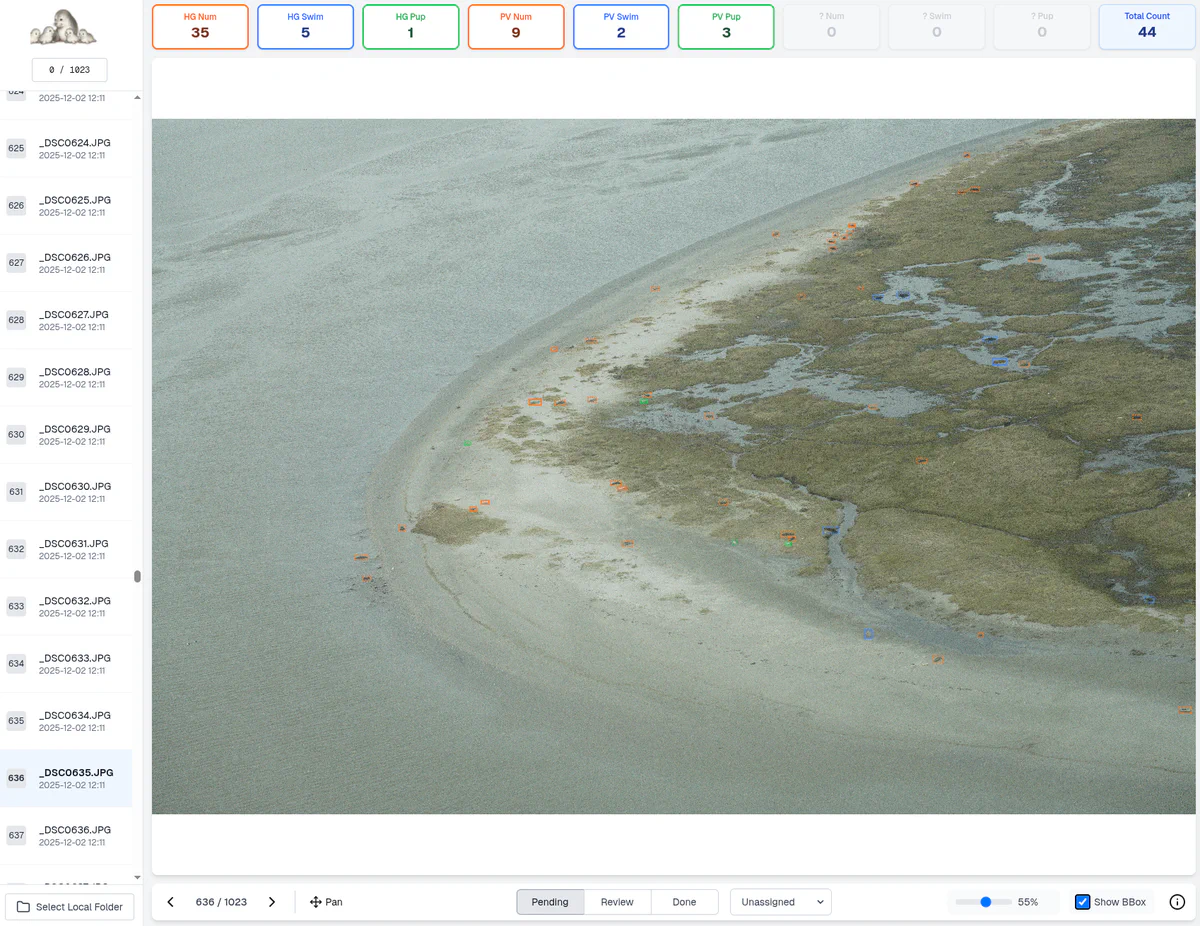Open the Unassigned assignment dropdown
This screenshot has width=1200, height=926.
[x=780, y=901]
